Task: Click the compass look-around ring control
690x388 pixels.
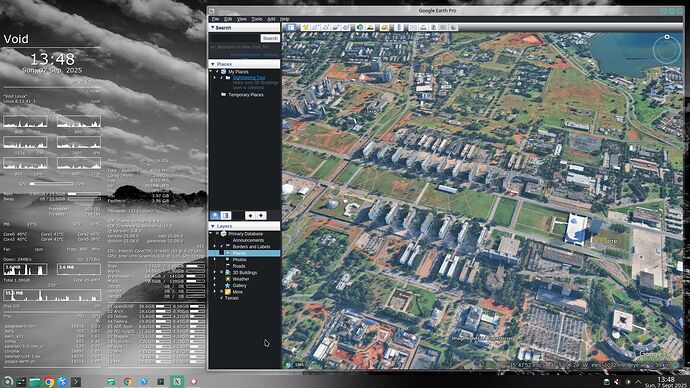Action: point(667,50)
